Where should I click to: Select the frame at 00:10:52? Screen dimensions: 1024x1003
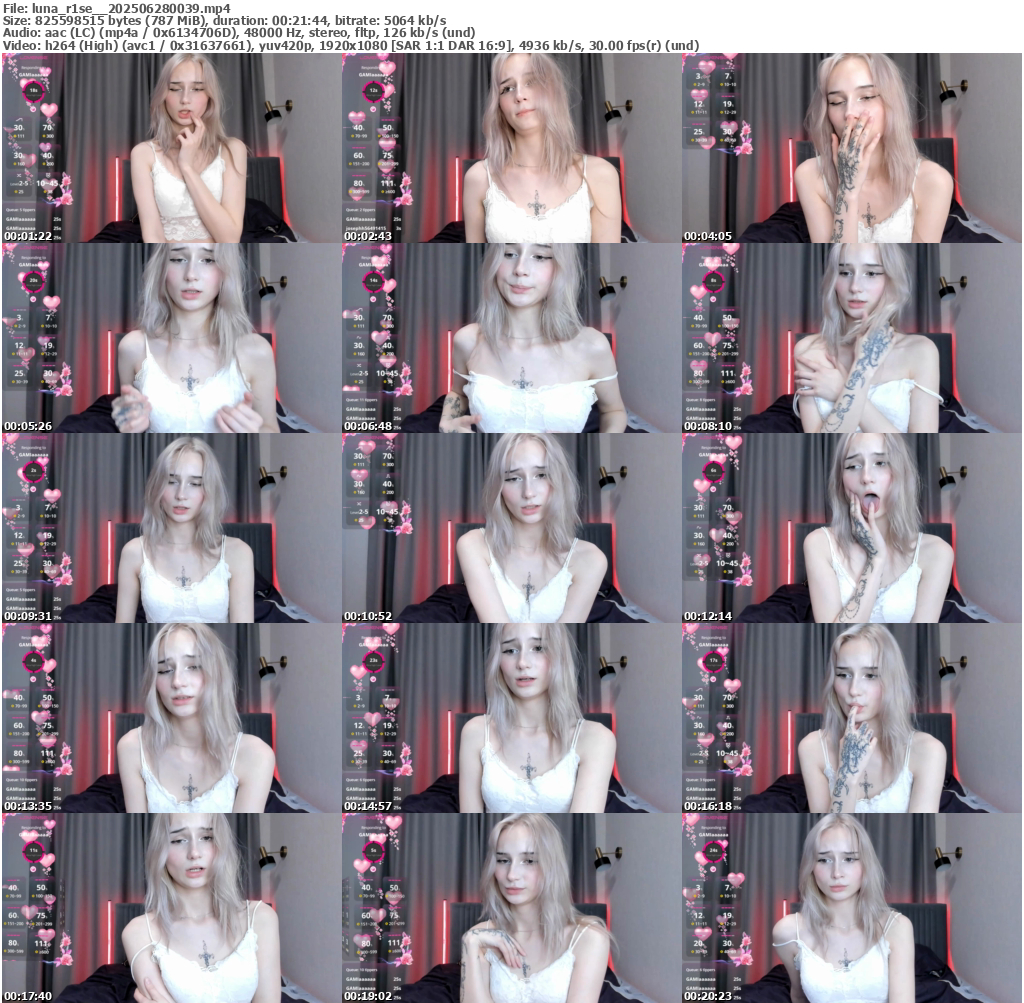tap(512, 528)
